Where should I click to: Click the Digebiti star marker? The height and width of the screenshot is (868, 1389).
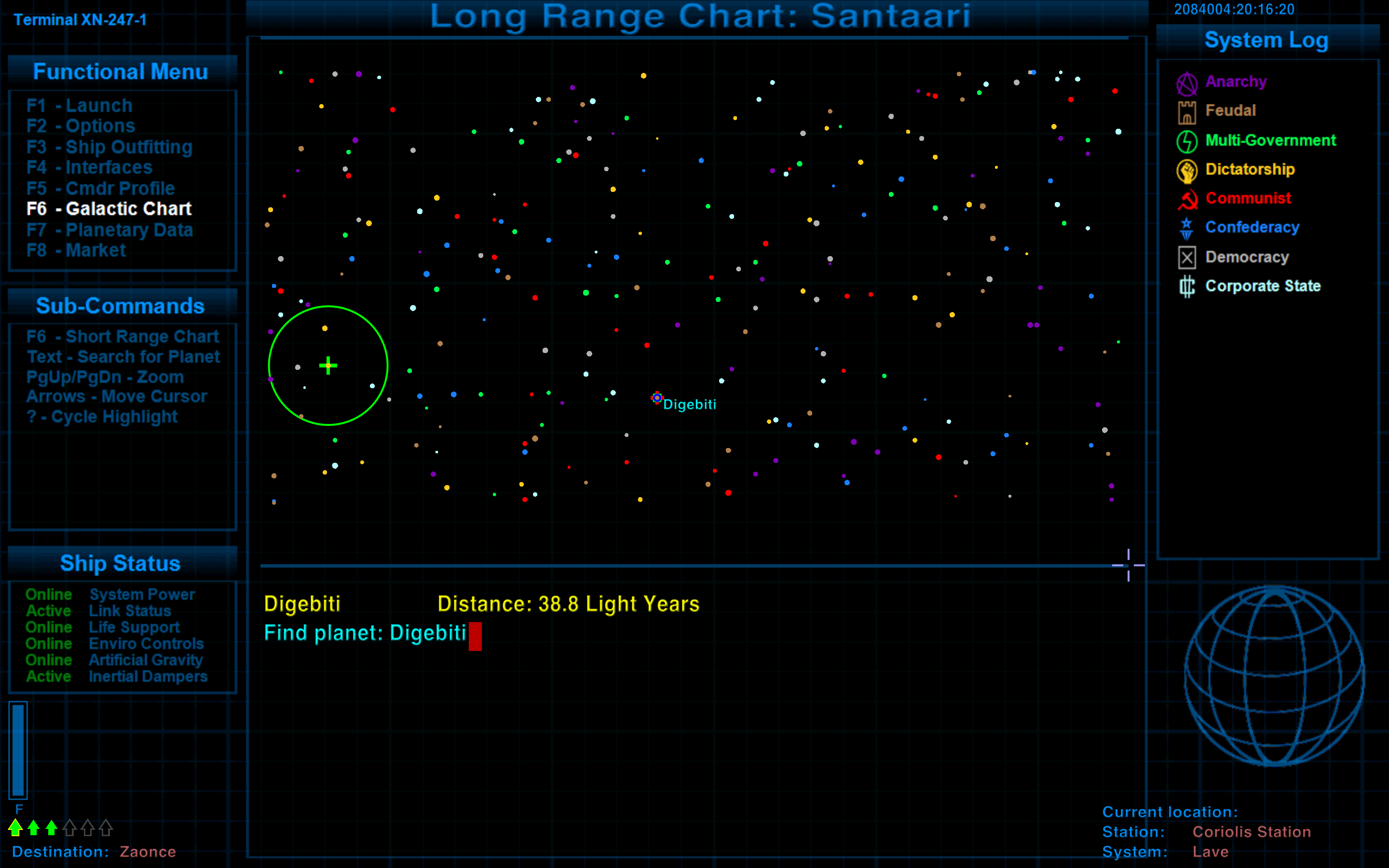coord(656,398)
